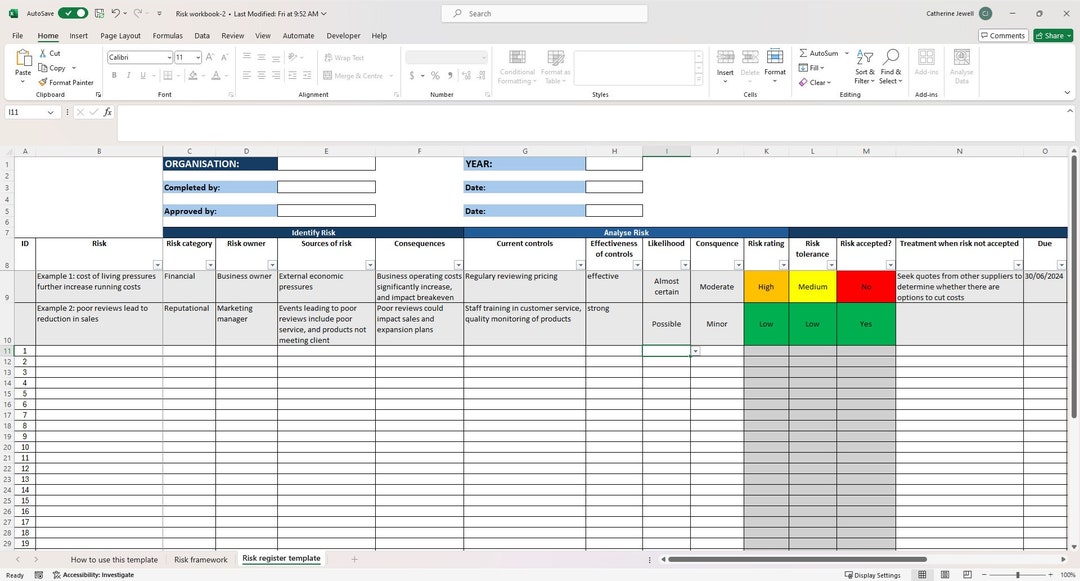Open the Likelihood dropdown on the selected cell

(x=694, y=351)
